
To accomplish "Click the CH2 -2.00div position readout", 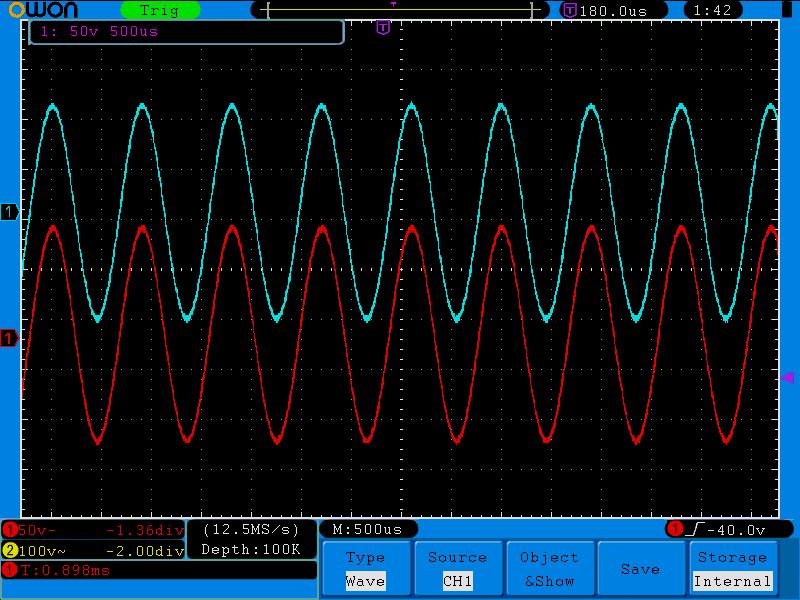I will [144, 551].
